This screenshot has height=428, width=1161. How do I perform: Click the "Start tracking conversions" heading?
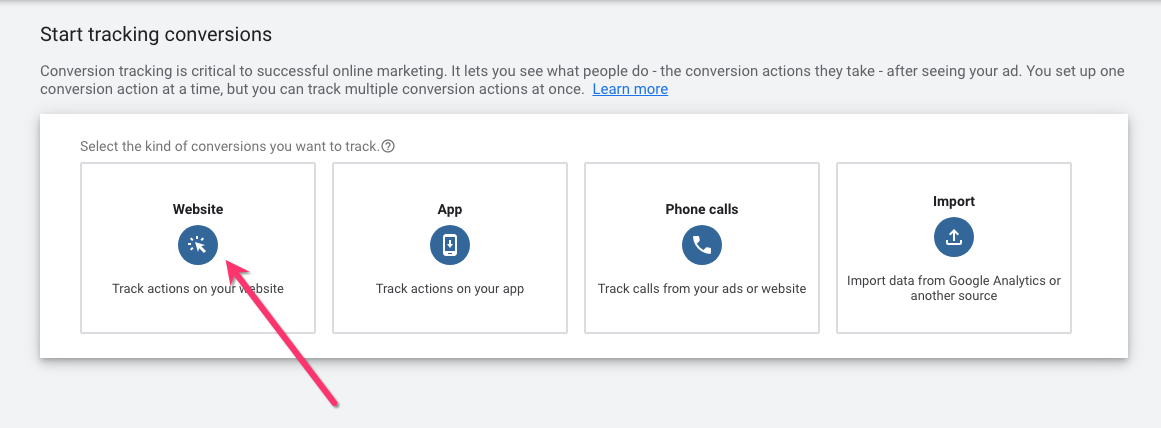coord(156,34)
